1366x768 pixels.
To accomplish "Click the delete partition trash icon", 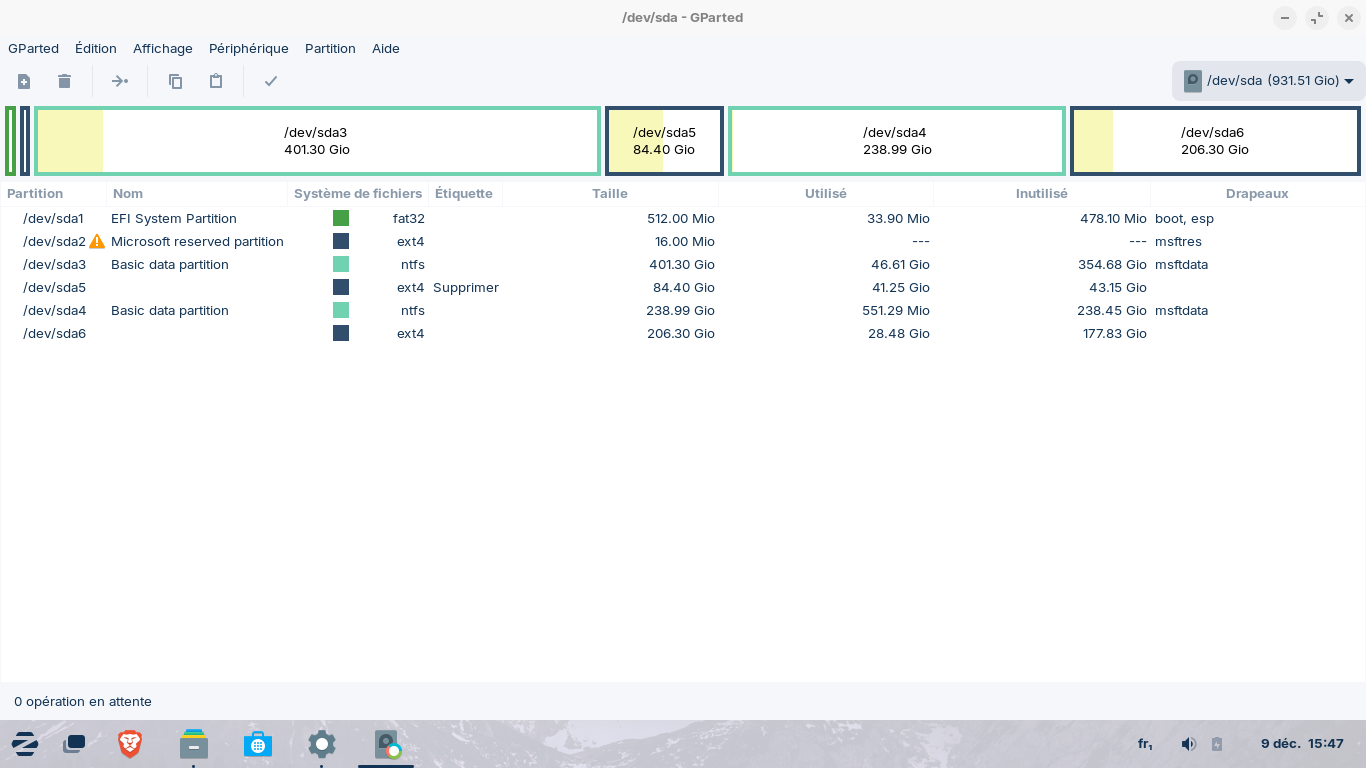I will tap(64, 81).
